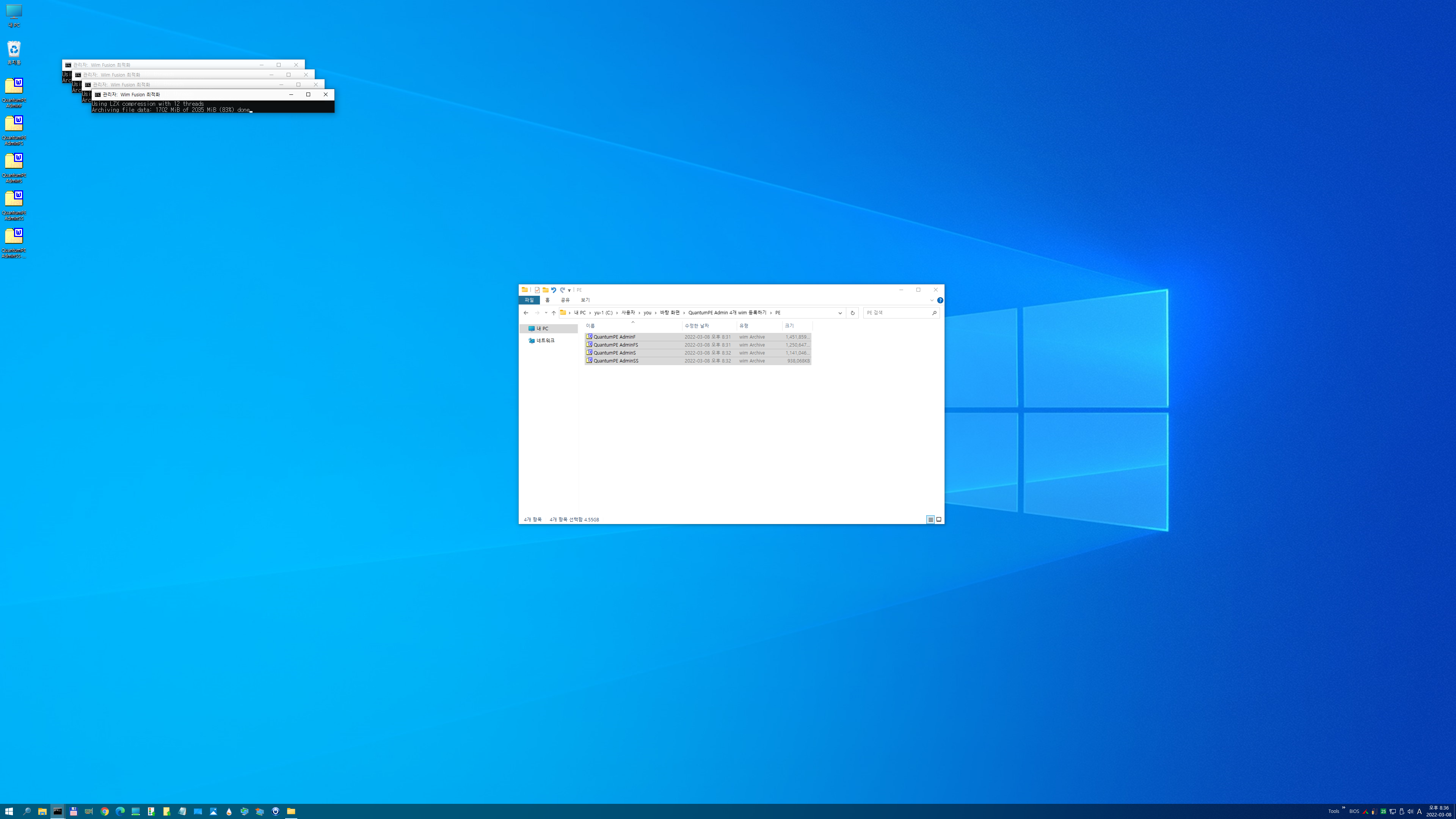Select QuantumPE AdminF file row
Screen dimensions: 1456x819
(698, 337)
